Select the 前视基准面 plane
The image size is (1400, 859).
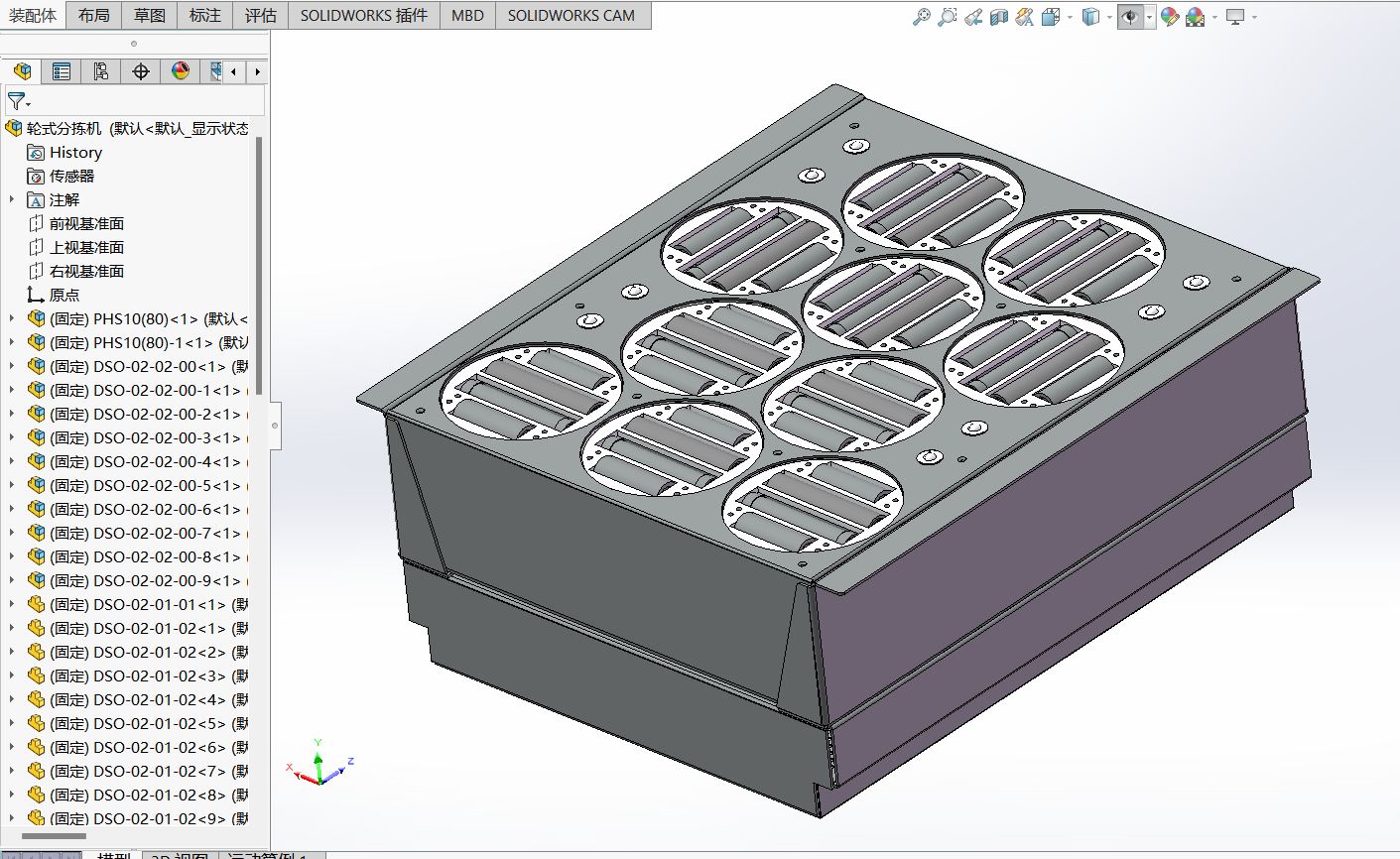pyautogui.click(x=75, y=223)
